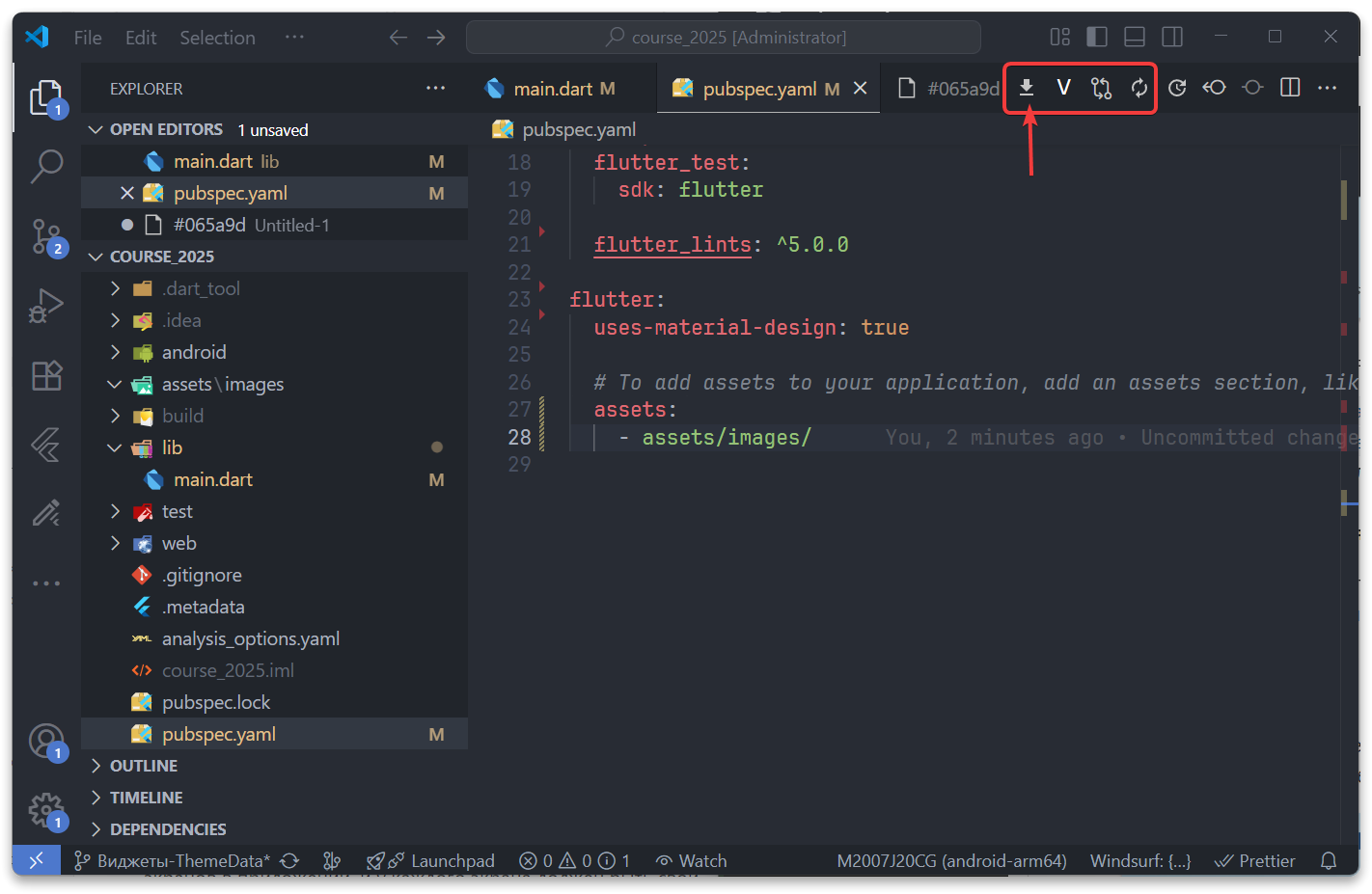Viewport: 1372px width, 894px height.
Task: Open the File menu
Action: [88, 38]
